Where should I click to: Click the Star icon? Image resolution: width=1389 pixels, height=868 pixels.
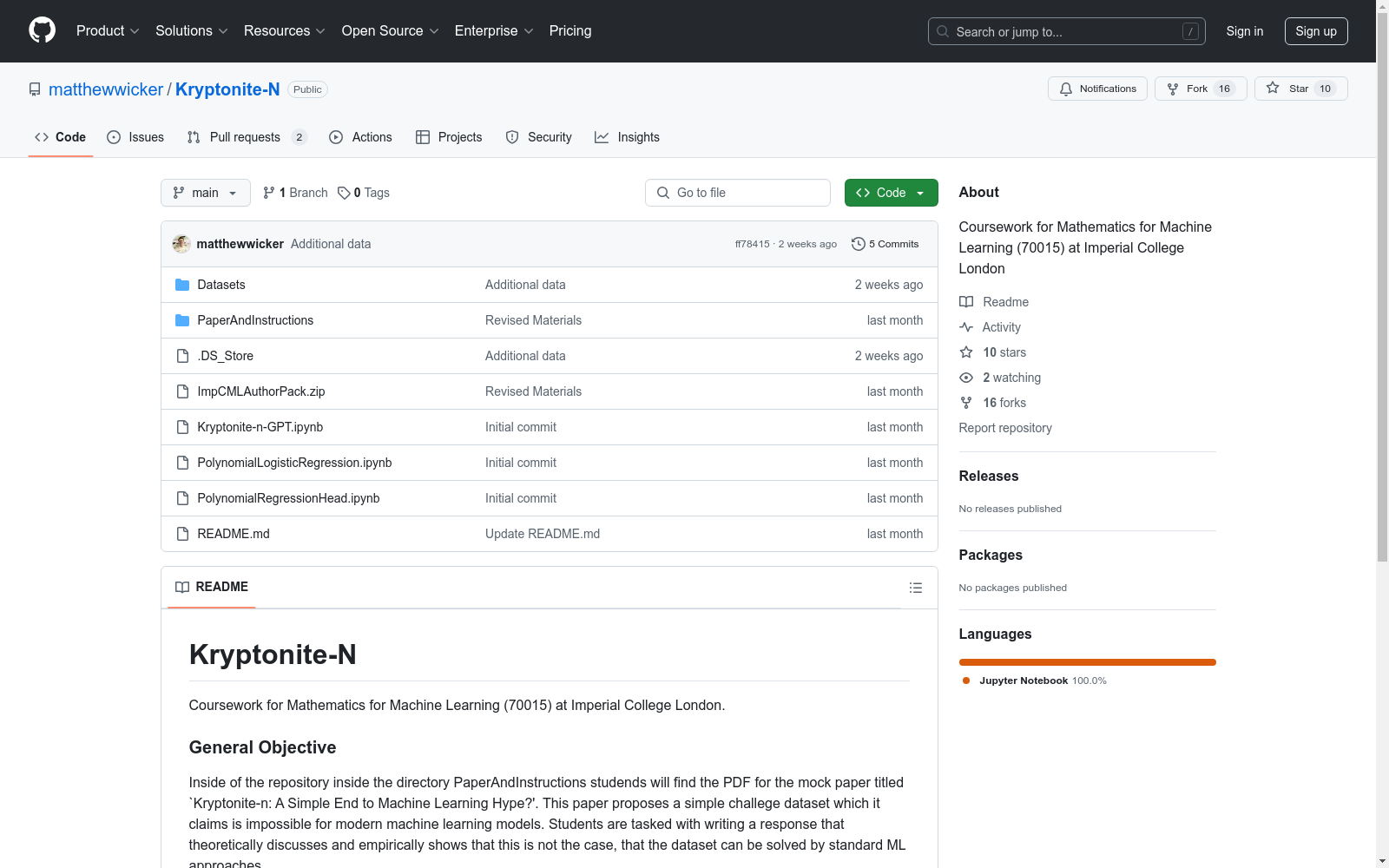1273,88
